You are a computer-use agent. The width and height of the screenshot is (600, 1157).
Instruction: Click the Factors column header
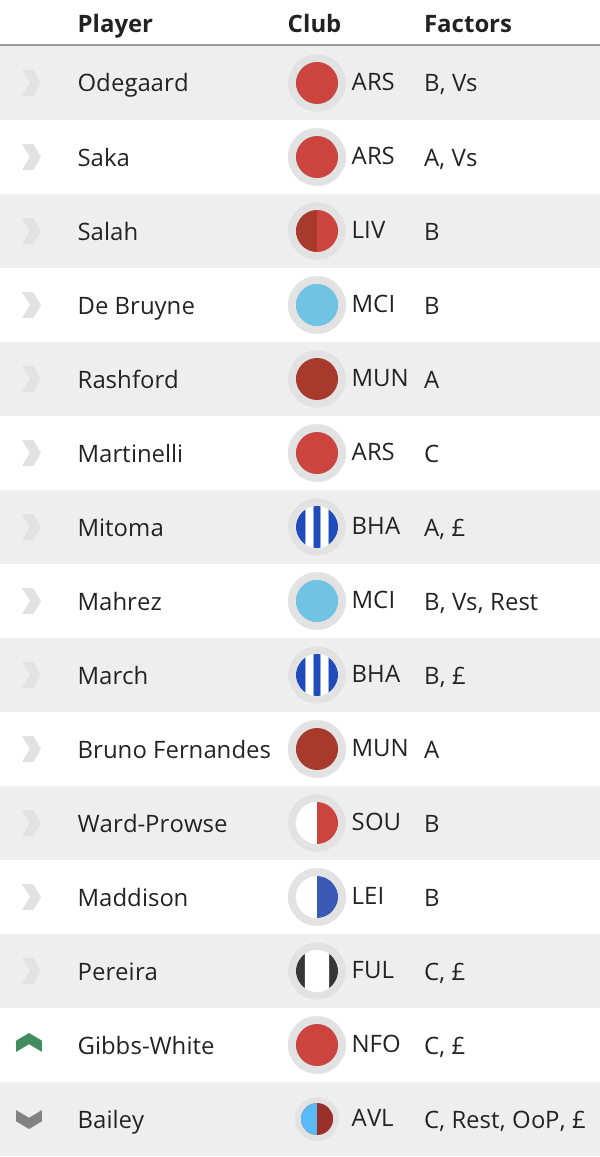click(467, 22)
